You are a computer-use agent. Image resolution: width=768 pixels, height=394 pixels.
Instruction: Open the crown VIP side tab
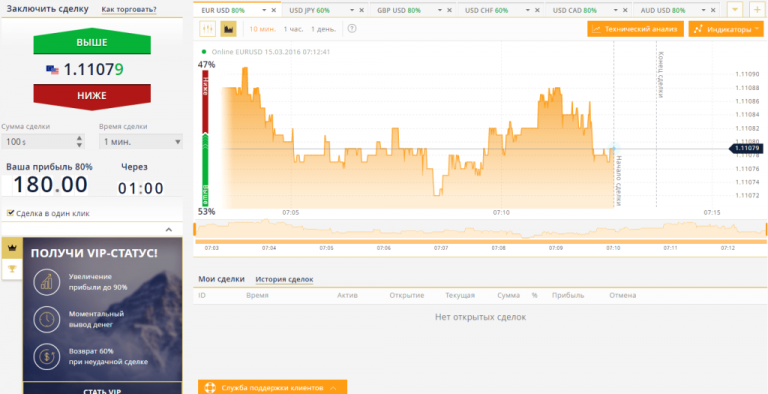12,248
